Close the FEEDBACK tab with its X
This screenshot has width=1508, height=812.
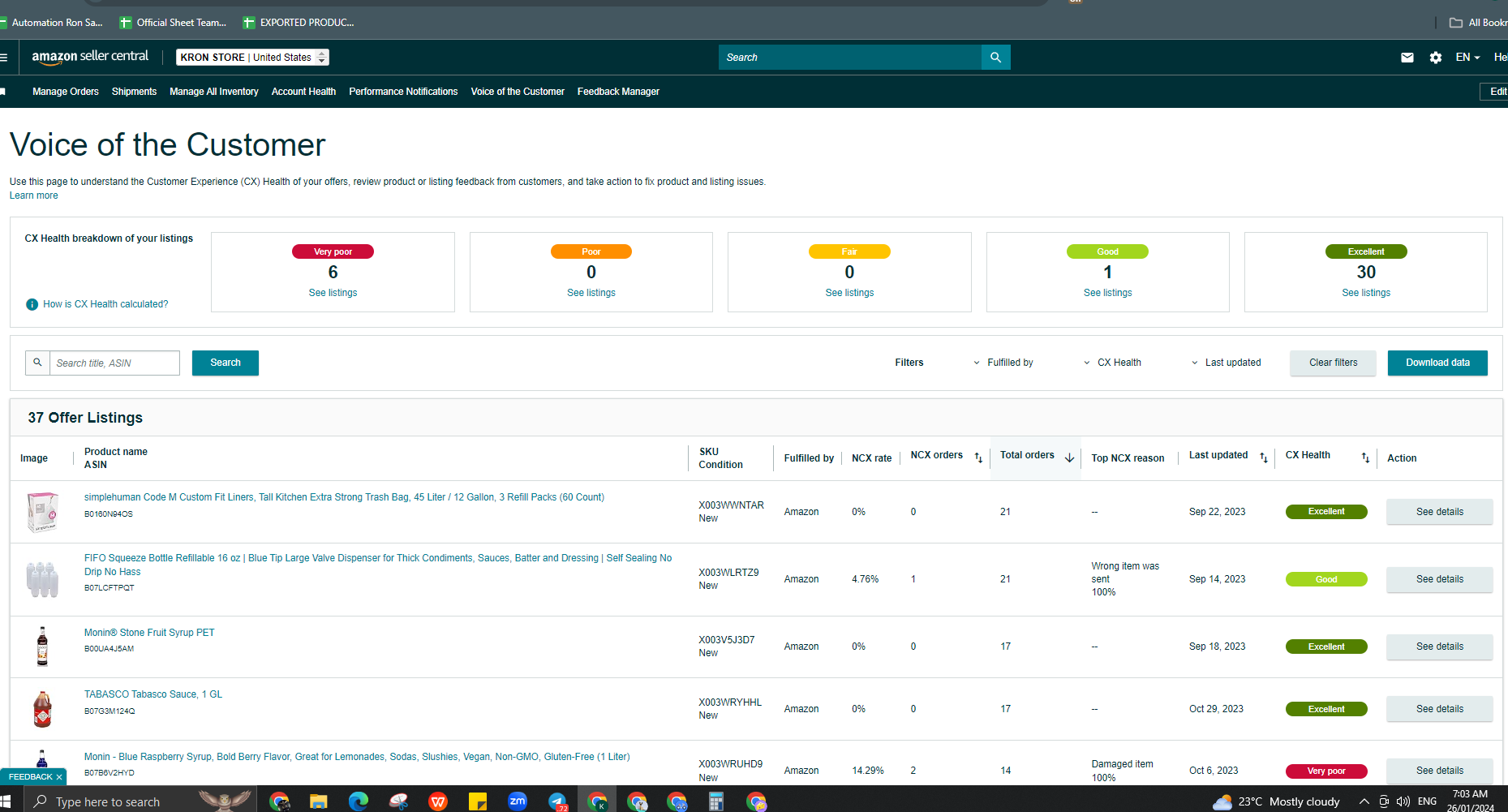pos(59,777)
